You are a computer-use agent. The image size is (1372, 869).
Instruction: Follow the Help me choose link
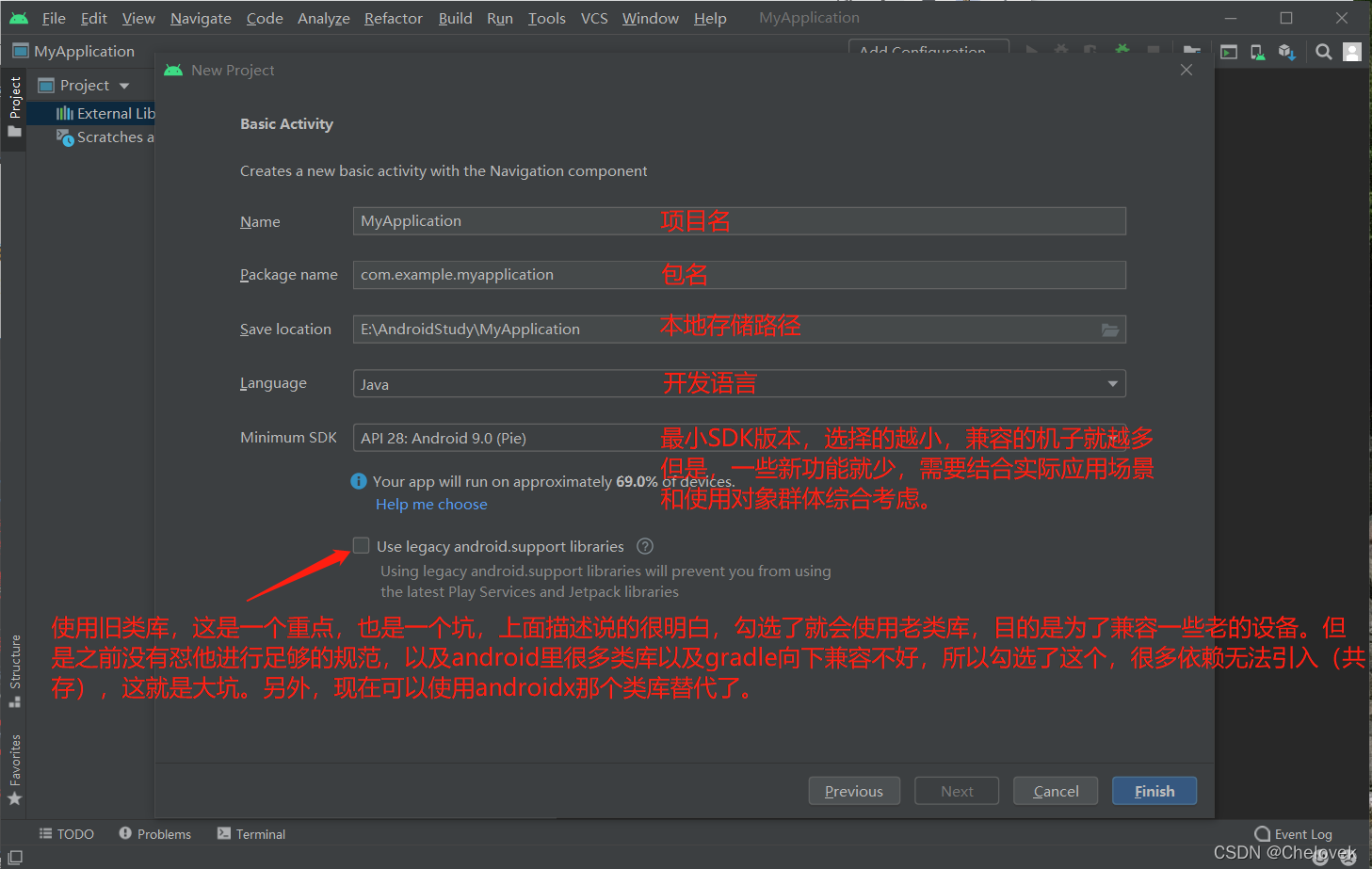(431, 504)
